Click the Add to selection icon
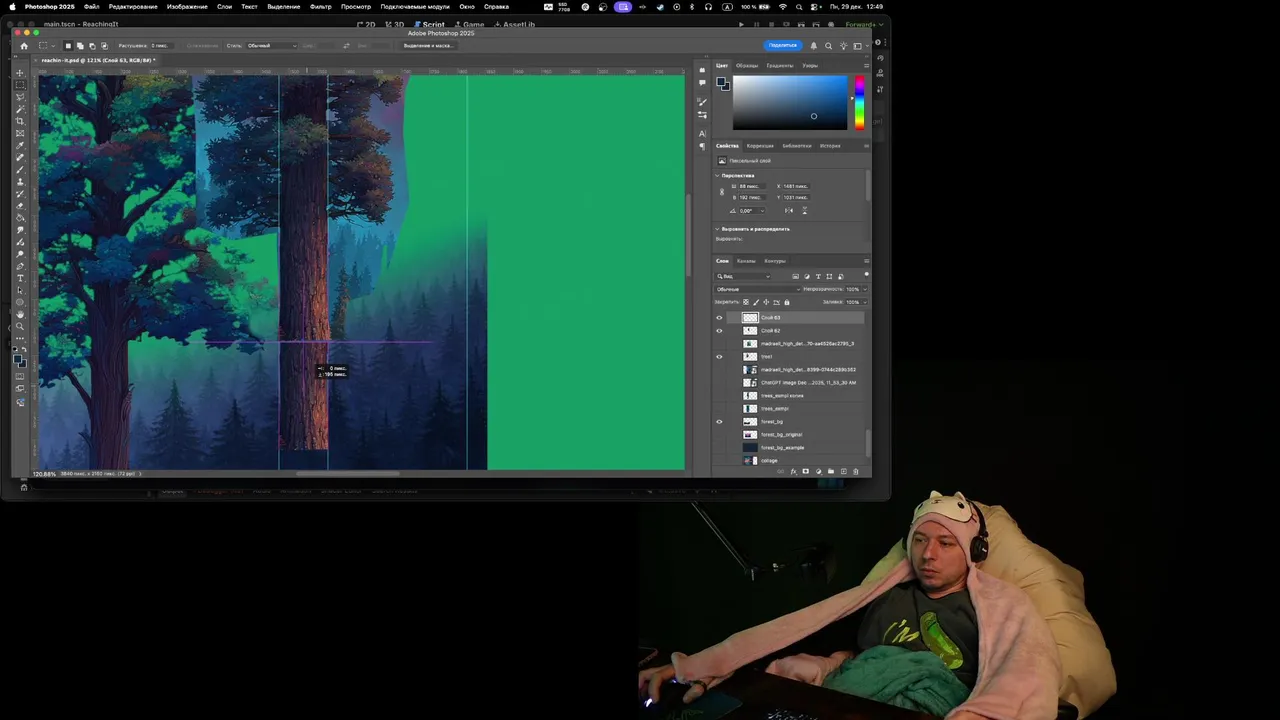Screen dimensions: 1280x720 click(80, 45)
